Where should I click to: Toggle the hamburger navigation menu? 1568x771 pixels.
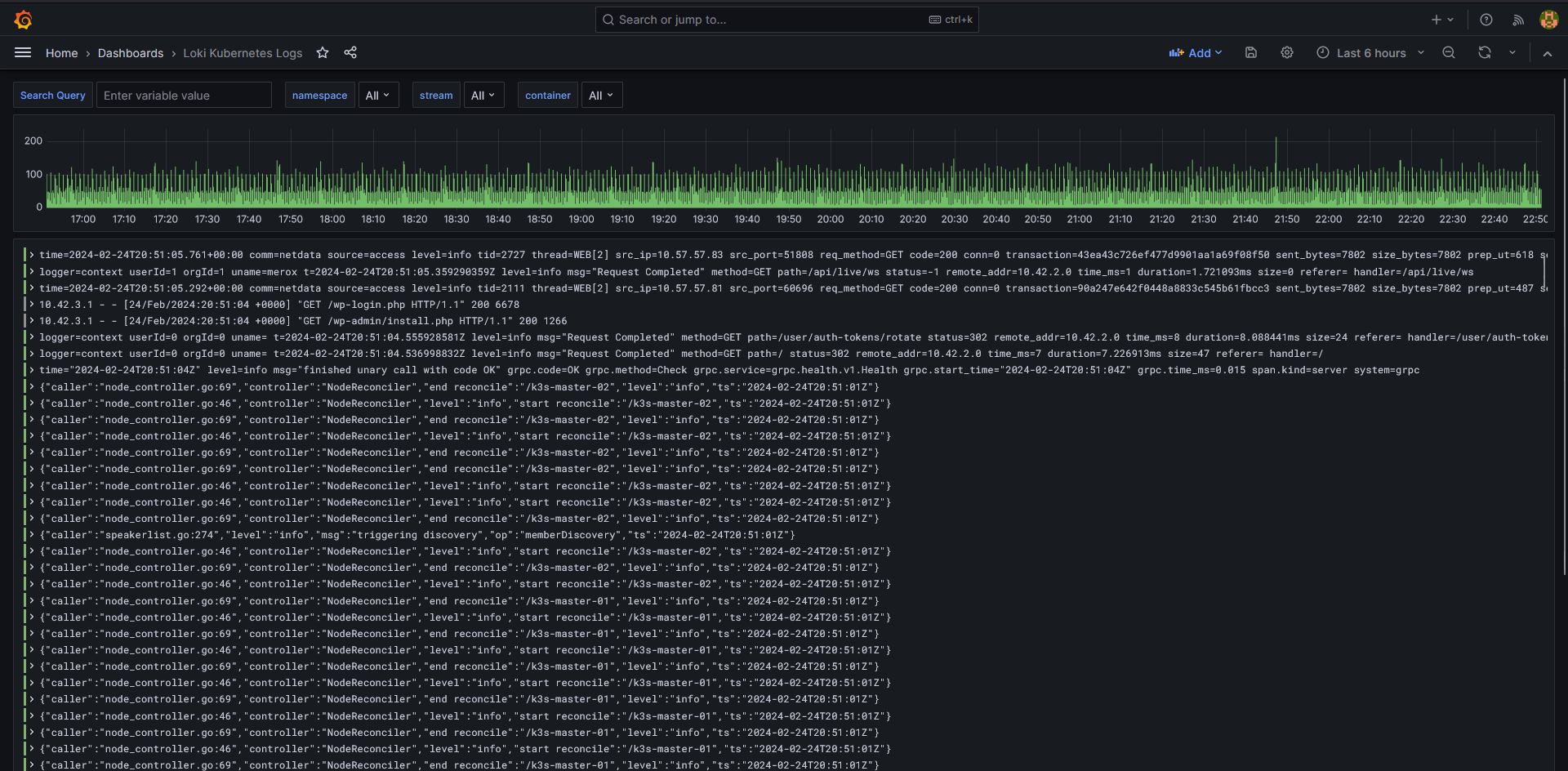23,52
